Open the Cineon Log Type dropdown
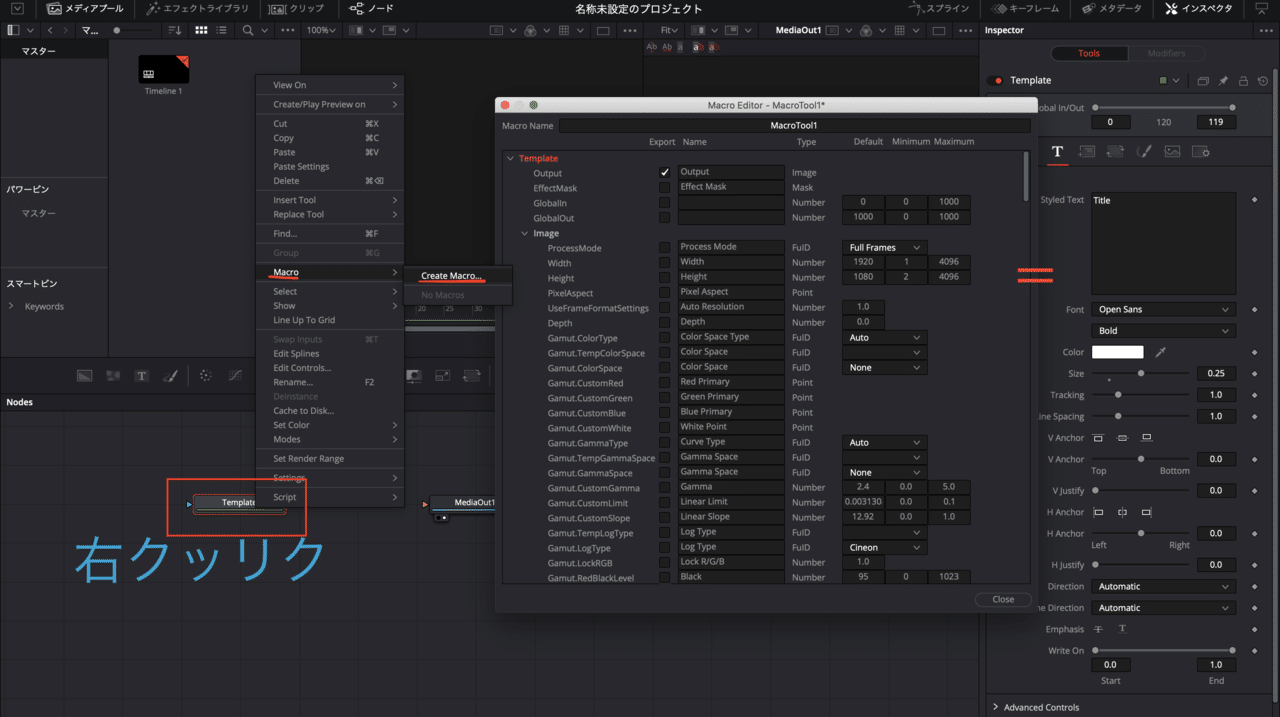Viewport: 1280px width, 717px height. tap(884, 547)
